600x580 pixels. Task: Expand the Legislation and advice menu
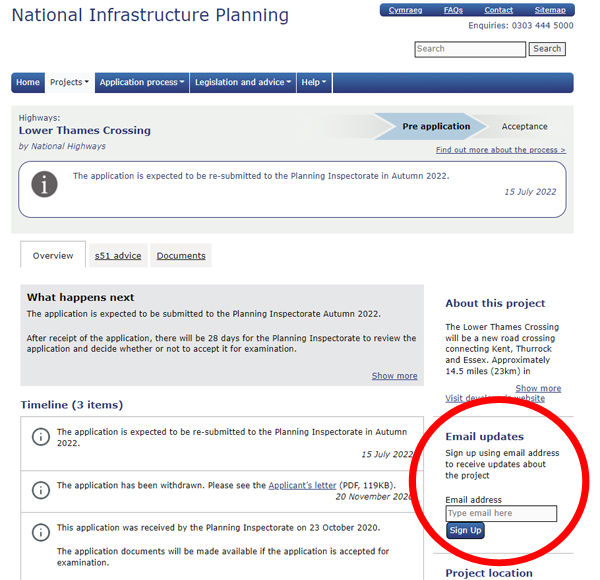(243, 82)
